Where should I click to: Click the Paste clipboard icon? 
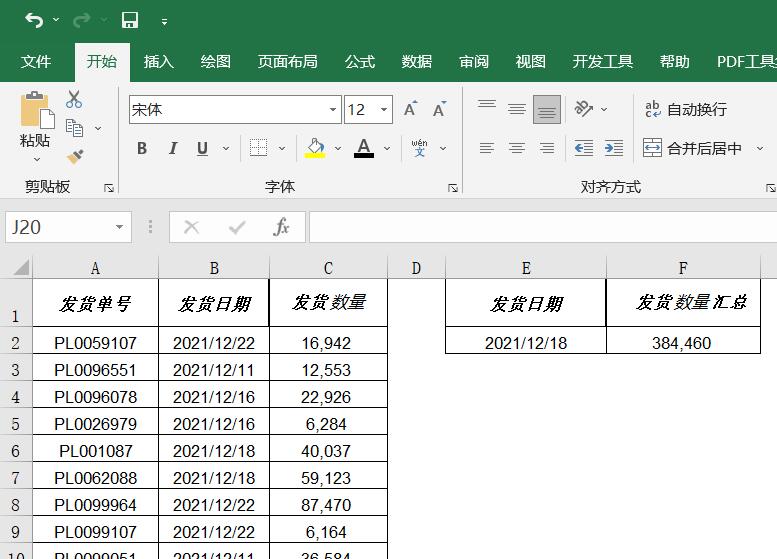[36, 110]
